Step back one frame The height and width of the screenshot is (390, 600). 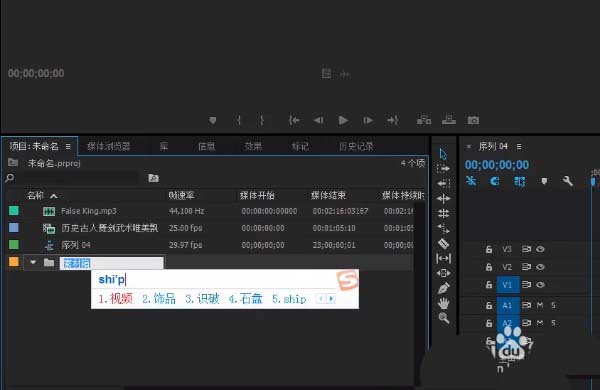pyautogui.click(x=318, y=121)
